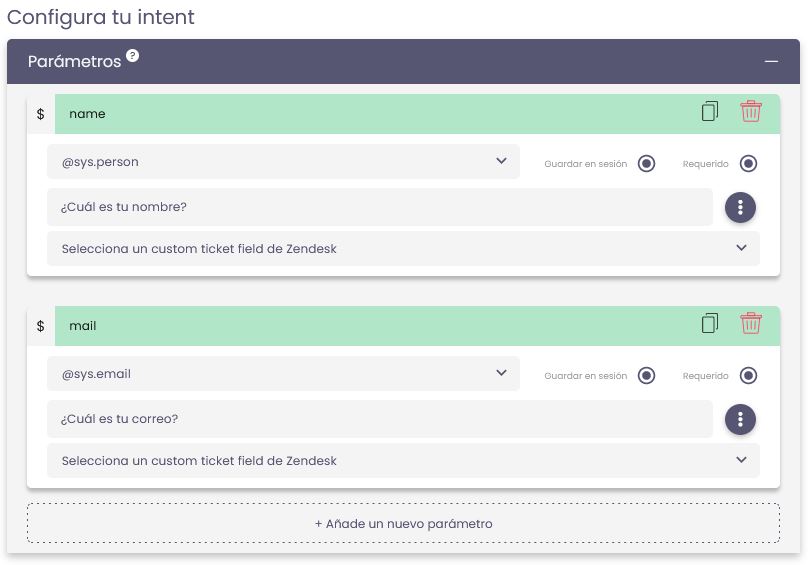Viewport: 808px width, 565px height.
Task: Toggle Guardar en sesión for name parameter
Action: (647, 164)
